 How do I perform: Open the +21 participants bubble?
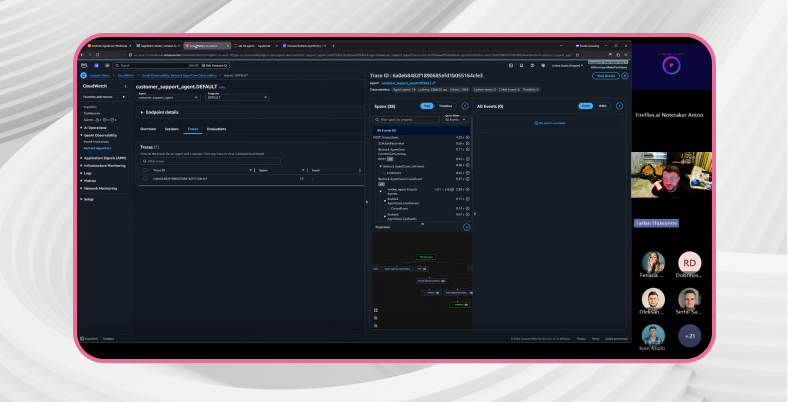690,336
